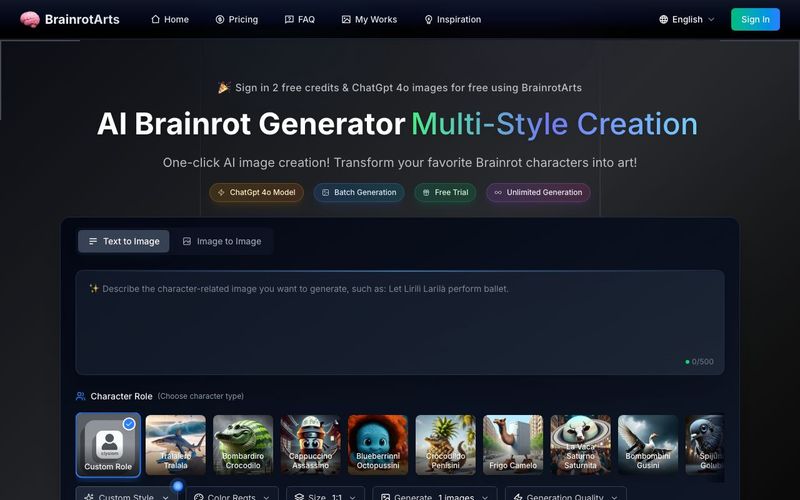The height and width of the screenshot is (500, 800).
Task: Focus the image description text box
Action: coord(399,322)
